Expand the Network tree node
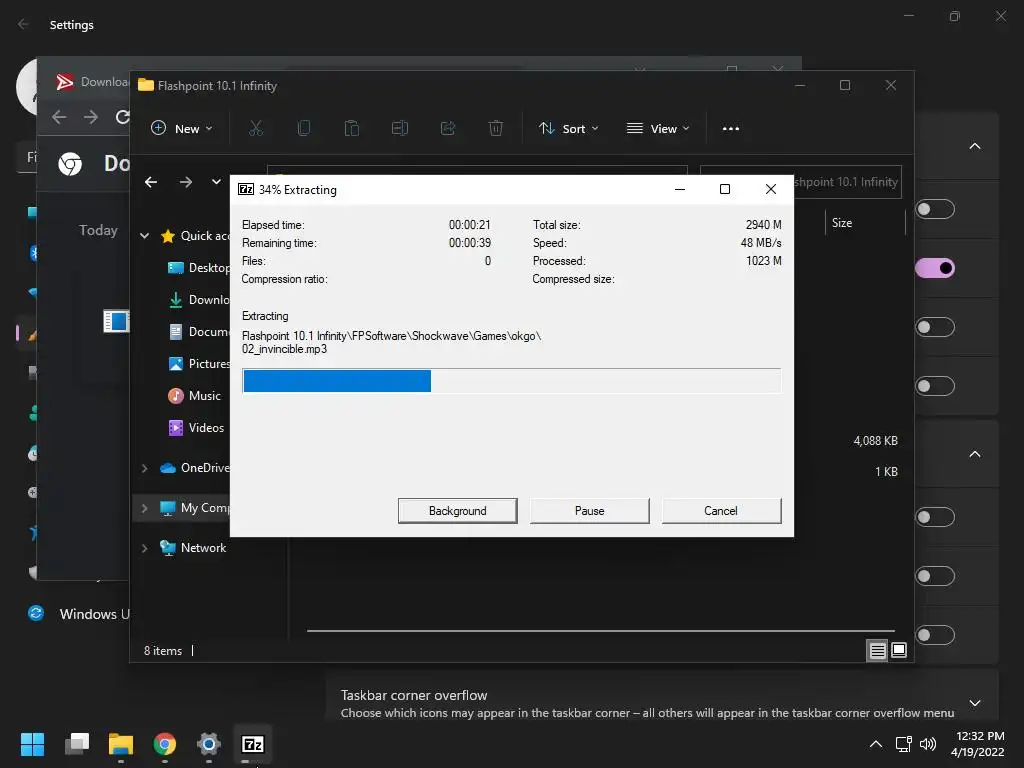This screenshot has height=768, width=1024. 144,548
